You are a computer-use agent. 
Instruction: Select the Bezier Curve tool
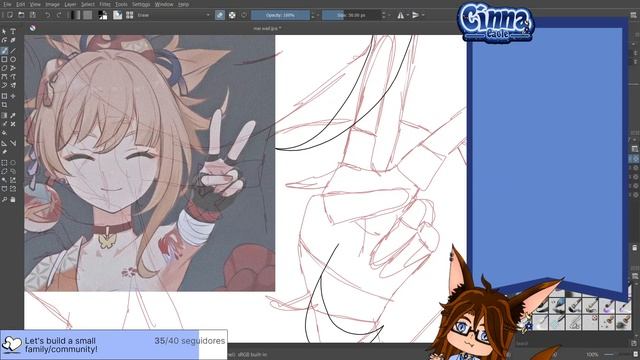[x=4, y=77]
